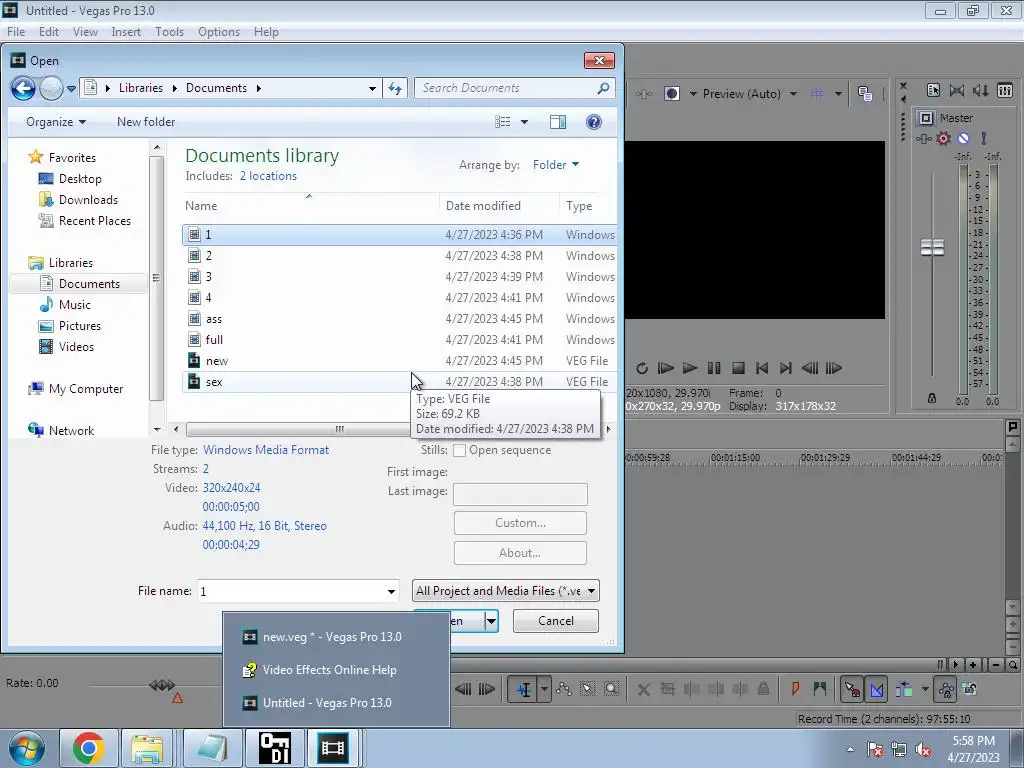This screenshot has width=1024, height=768.
Task: Click the Help question mark icon in Open dialog
Action: [x=594, y=122]
